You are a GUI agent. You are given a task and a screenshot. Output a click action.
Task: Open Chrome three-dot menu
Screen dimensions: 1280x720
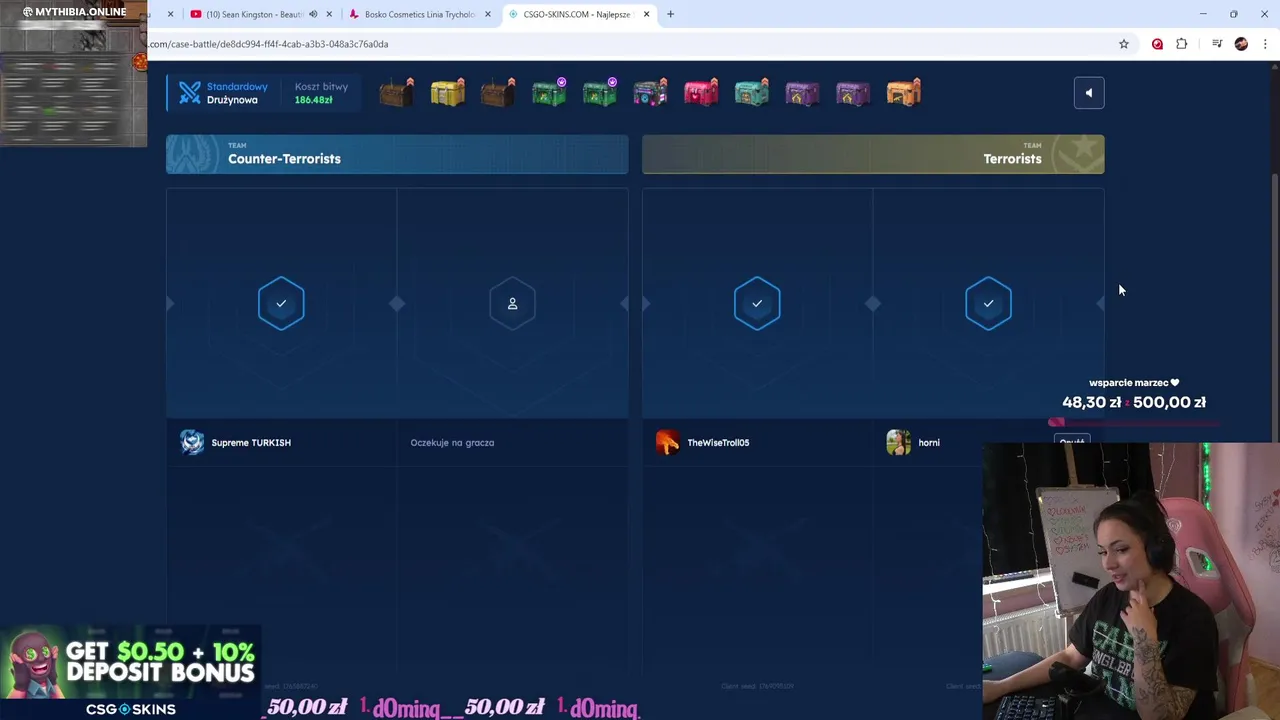[1265, 44]
